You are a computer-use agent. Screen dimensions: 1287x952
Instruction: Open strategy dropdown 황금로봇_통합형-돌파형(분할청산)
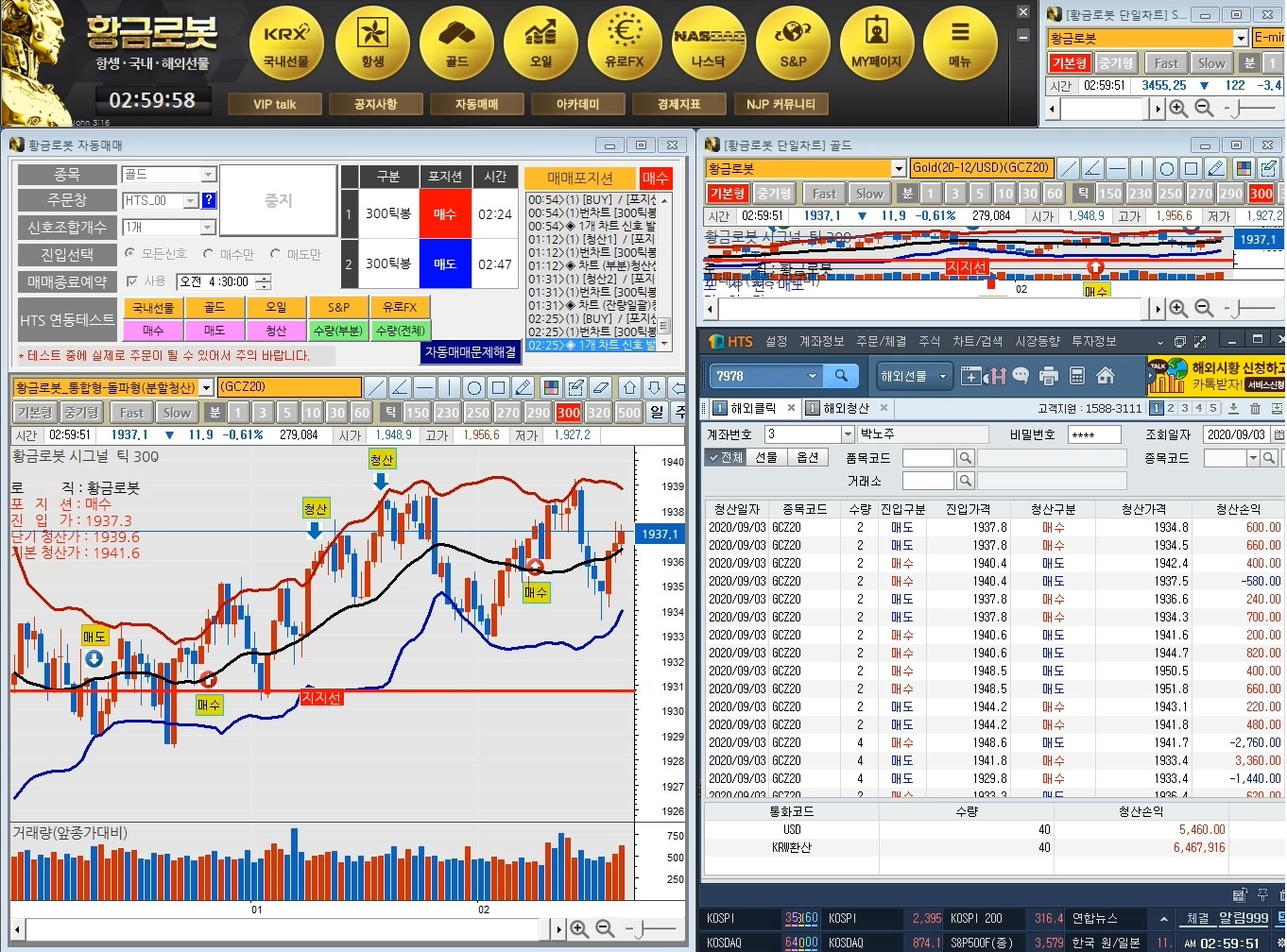[x=206, y=387]
